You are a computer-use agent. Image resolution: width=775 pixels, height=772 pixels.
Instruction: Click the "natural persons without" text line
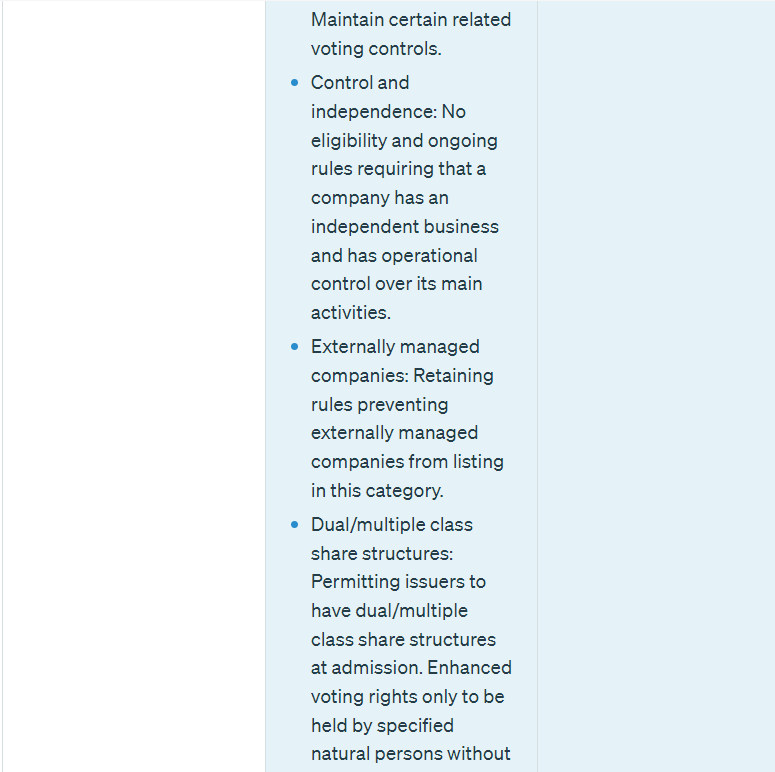click(410, 754)
